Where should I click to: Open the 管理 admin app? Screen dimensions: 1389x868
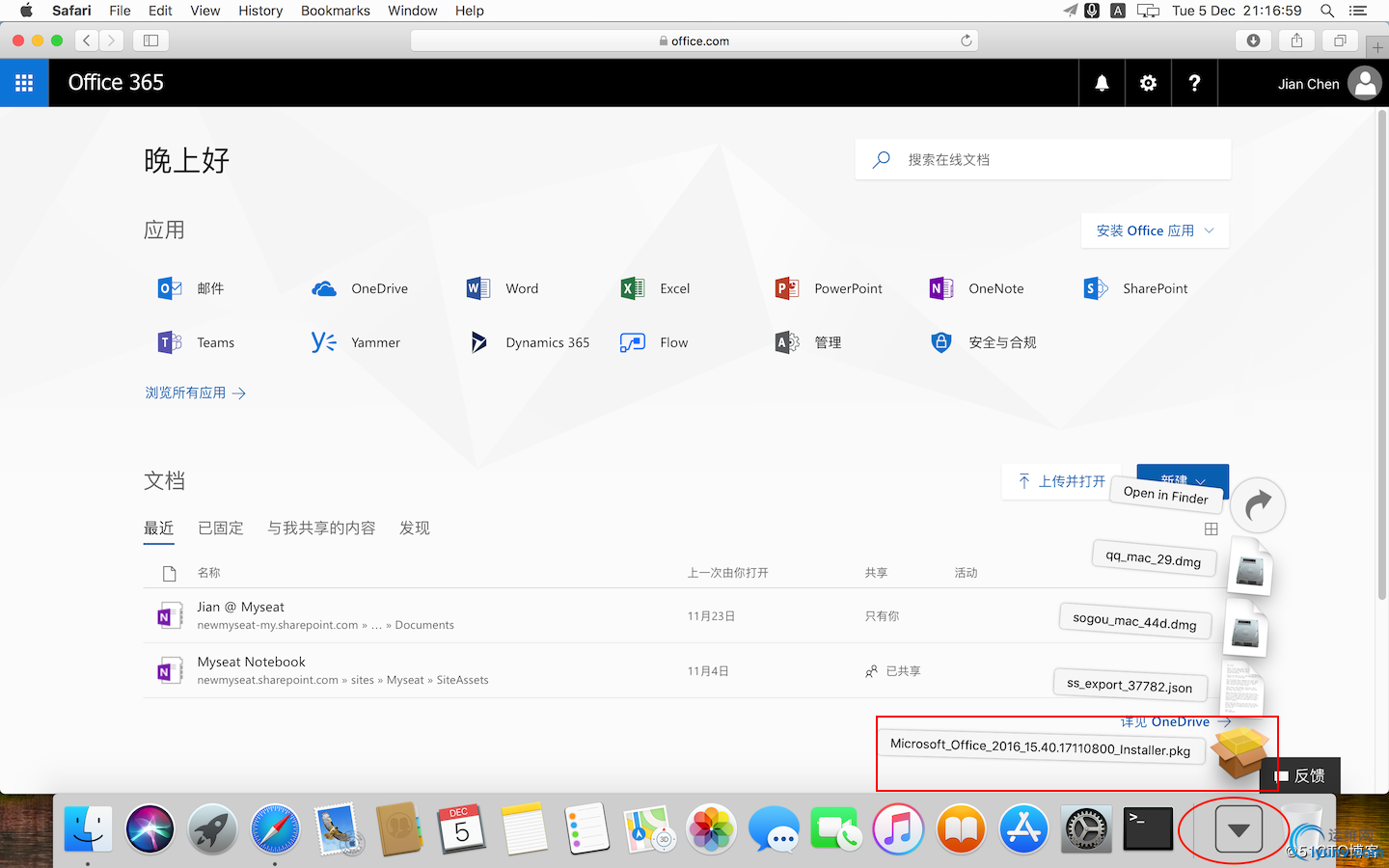pos(808,342)
